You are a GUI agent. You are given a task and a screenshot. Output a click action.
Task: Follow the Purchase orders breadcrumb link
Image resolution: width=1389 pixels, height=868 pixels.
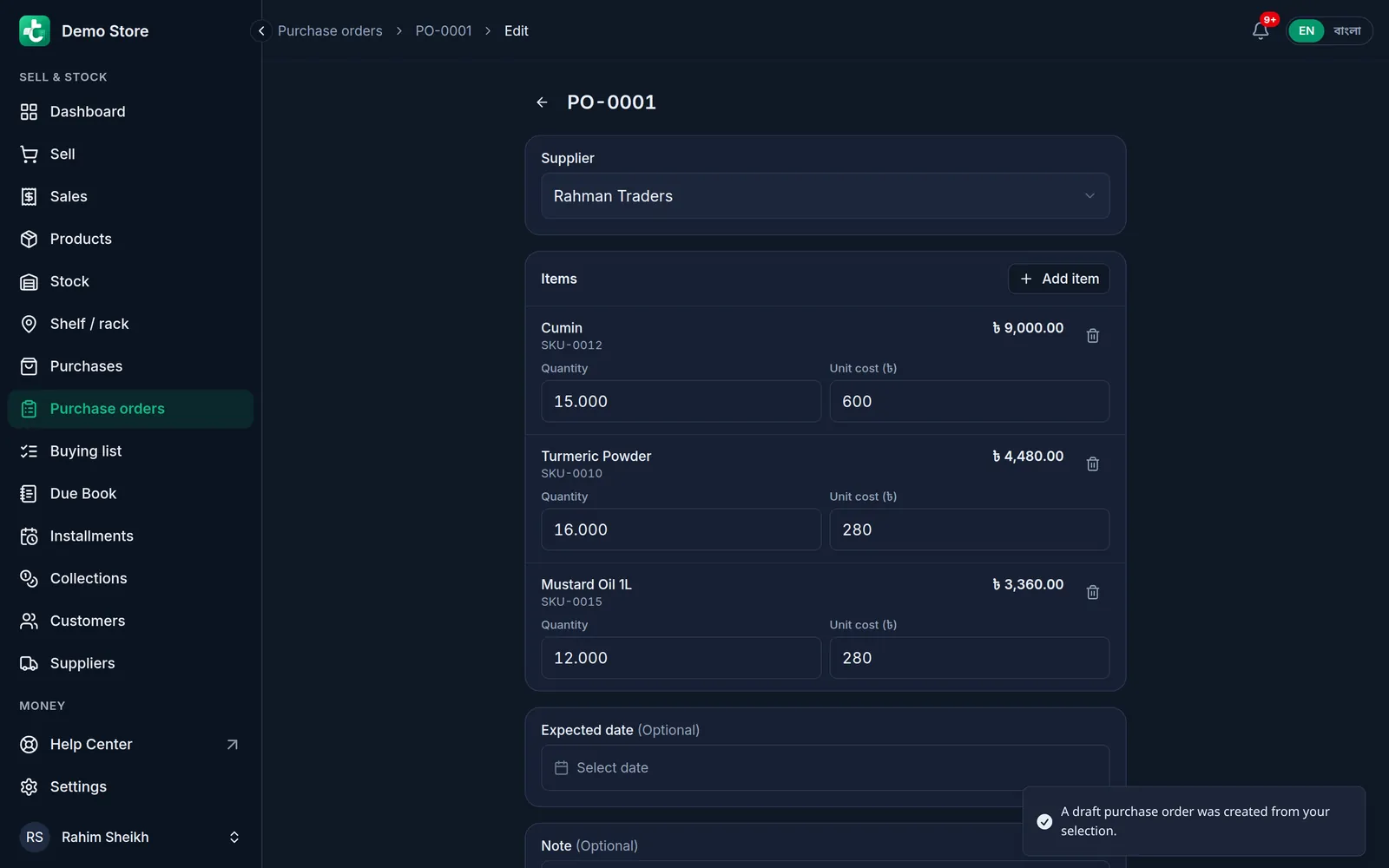pyautogui.click(x=330, y=30)
